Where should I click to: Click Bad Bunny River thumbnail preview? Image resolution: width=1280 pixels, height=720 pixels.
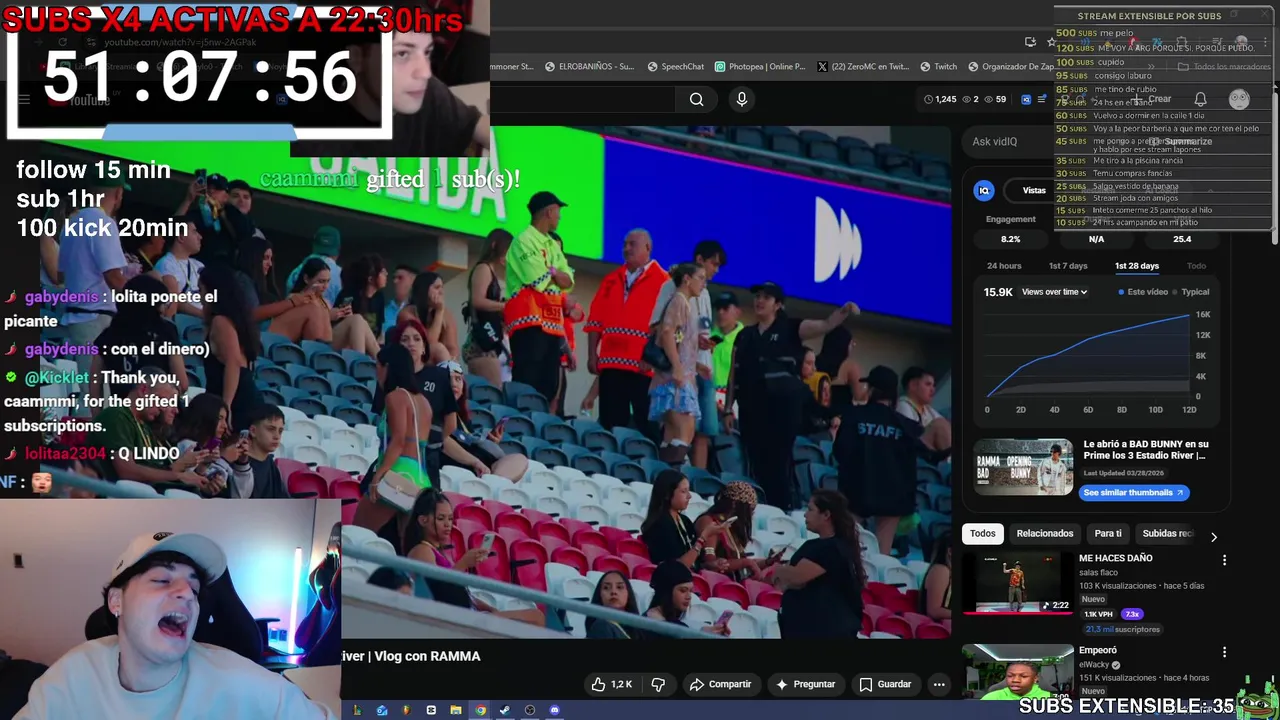point(1023,467)
